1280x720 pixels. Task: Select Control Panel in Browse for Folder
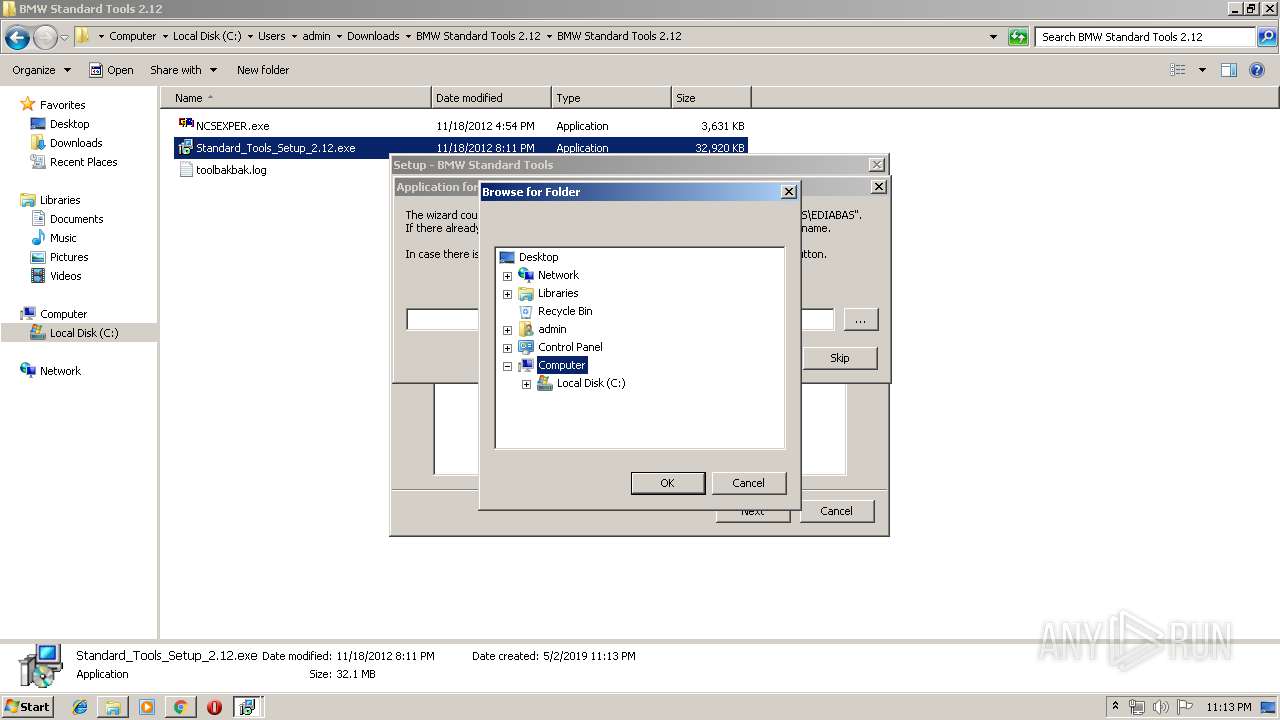[x=570, y=347]
